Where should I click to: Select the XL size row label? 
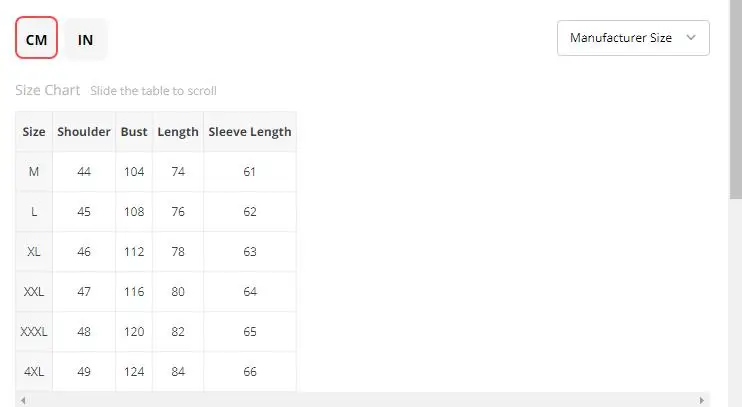[x=34, y=252]
